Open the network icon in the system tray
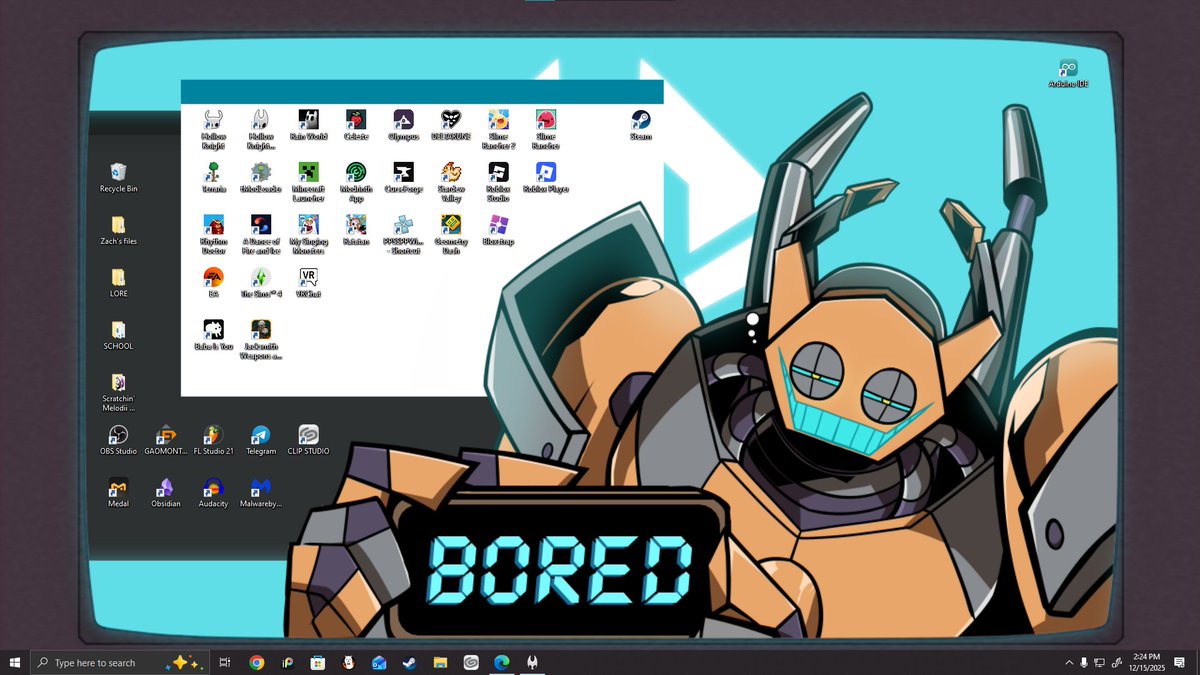The height and width of the screenshot is (675, 1200). 1100,662
